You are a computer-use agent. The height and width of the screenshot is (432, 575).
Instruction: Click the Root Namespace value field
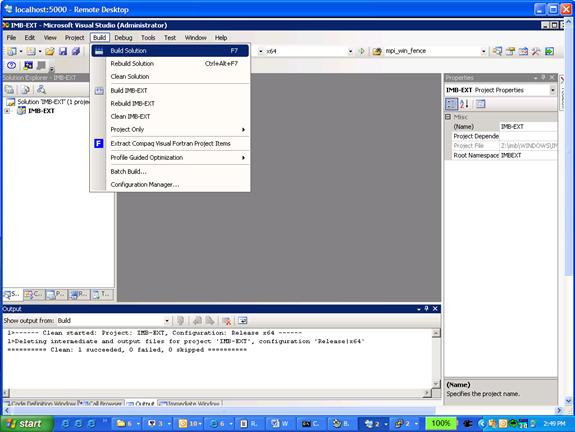click(528, 155)
